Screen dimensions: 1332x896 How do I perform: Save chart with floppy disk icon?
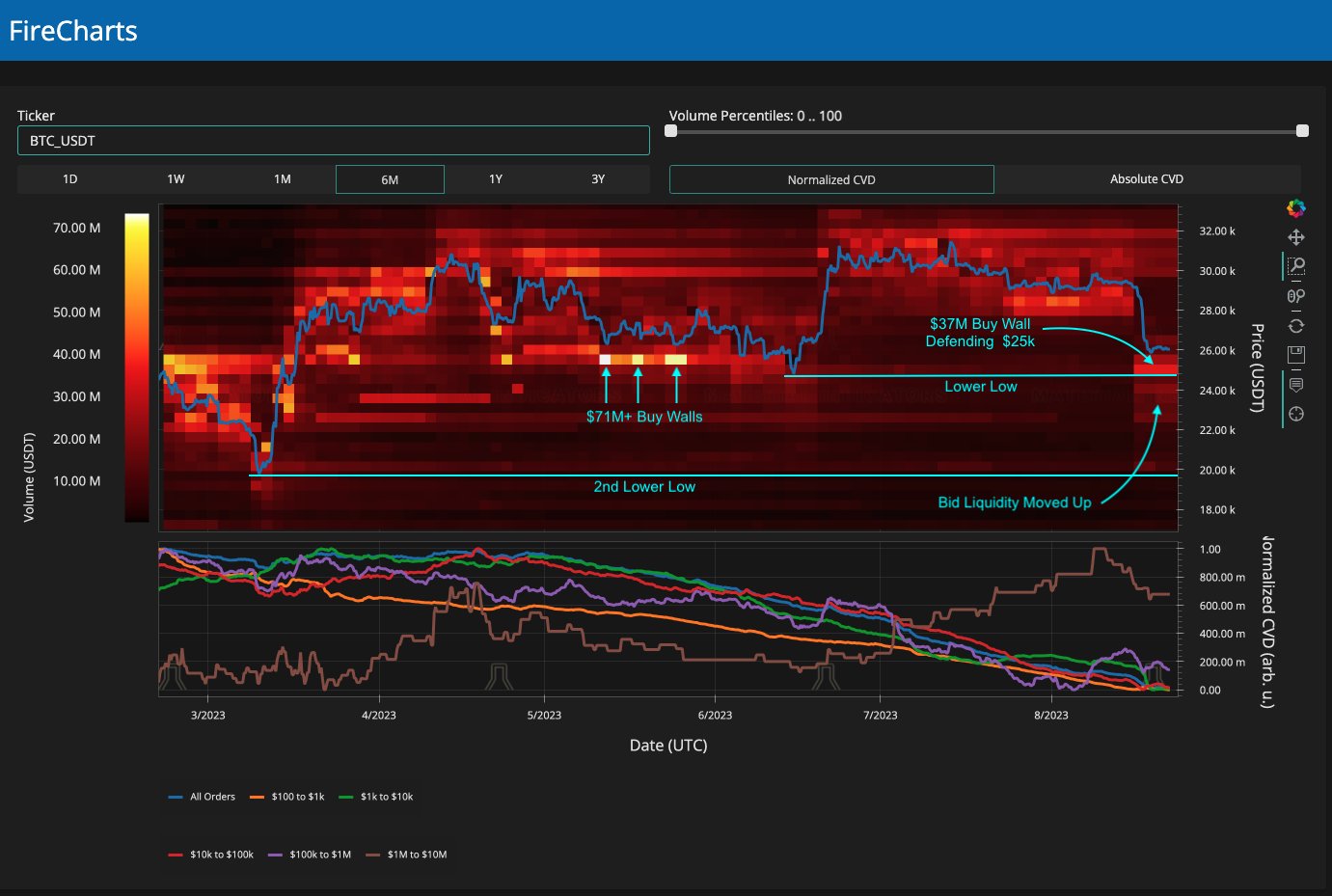(x=1295, y=355)
